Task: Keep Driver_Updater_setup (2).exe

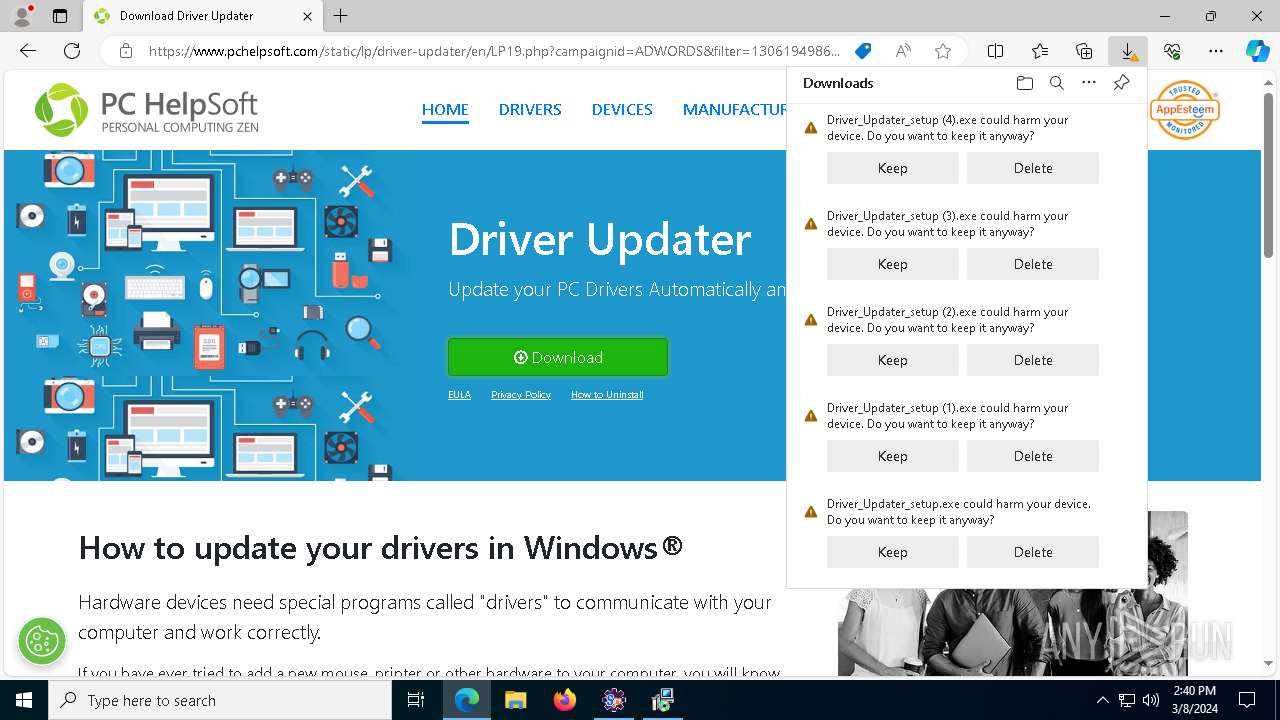Action: tap(893, 360)
